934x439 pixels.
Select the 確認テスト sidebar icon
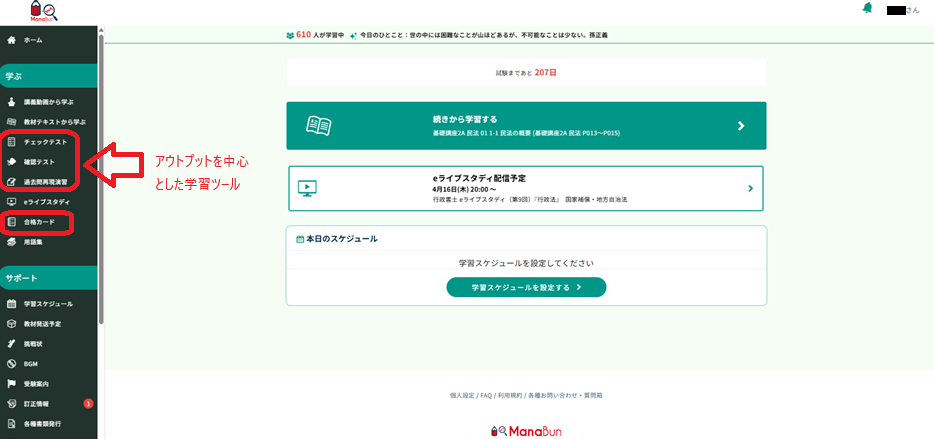pyautogui.click(x=11, y=162)
